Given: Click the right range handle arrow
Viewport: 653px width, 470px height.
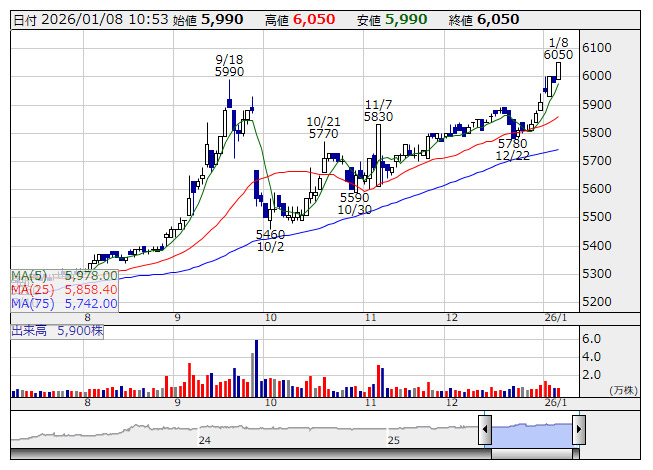Looking at the screenshot, I should pyautogui.click(x=578, y=430).
